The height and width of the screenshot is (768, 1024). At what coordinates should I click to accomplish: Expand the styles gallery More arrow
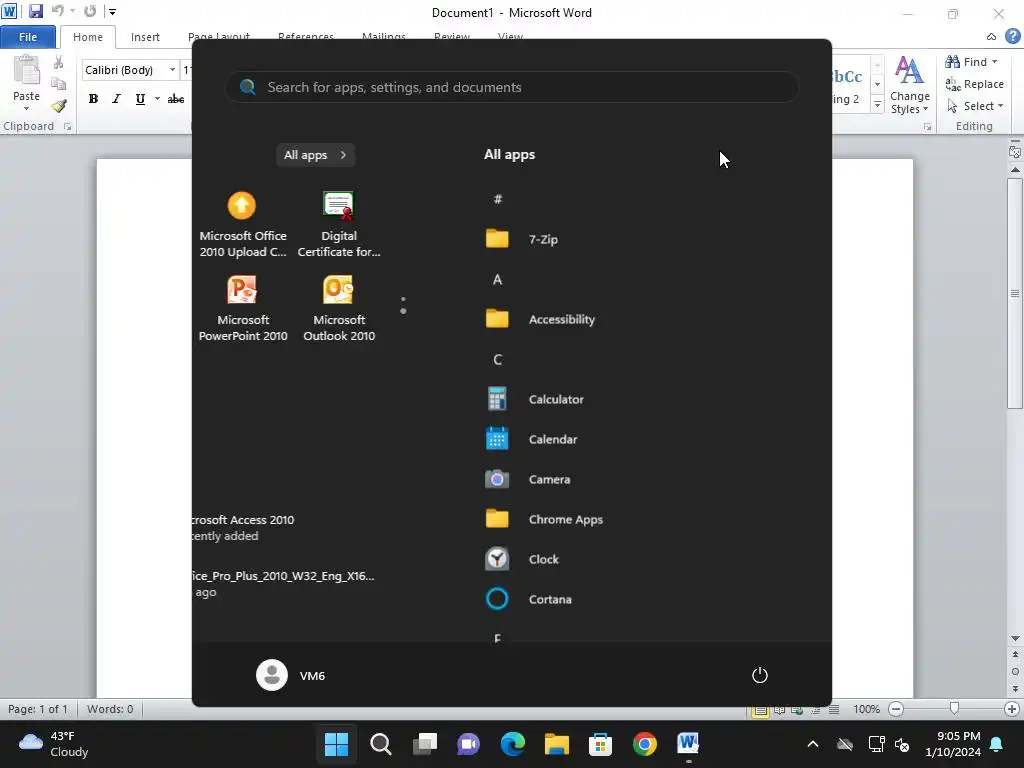click(877, 104)
